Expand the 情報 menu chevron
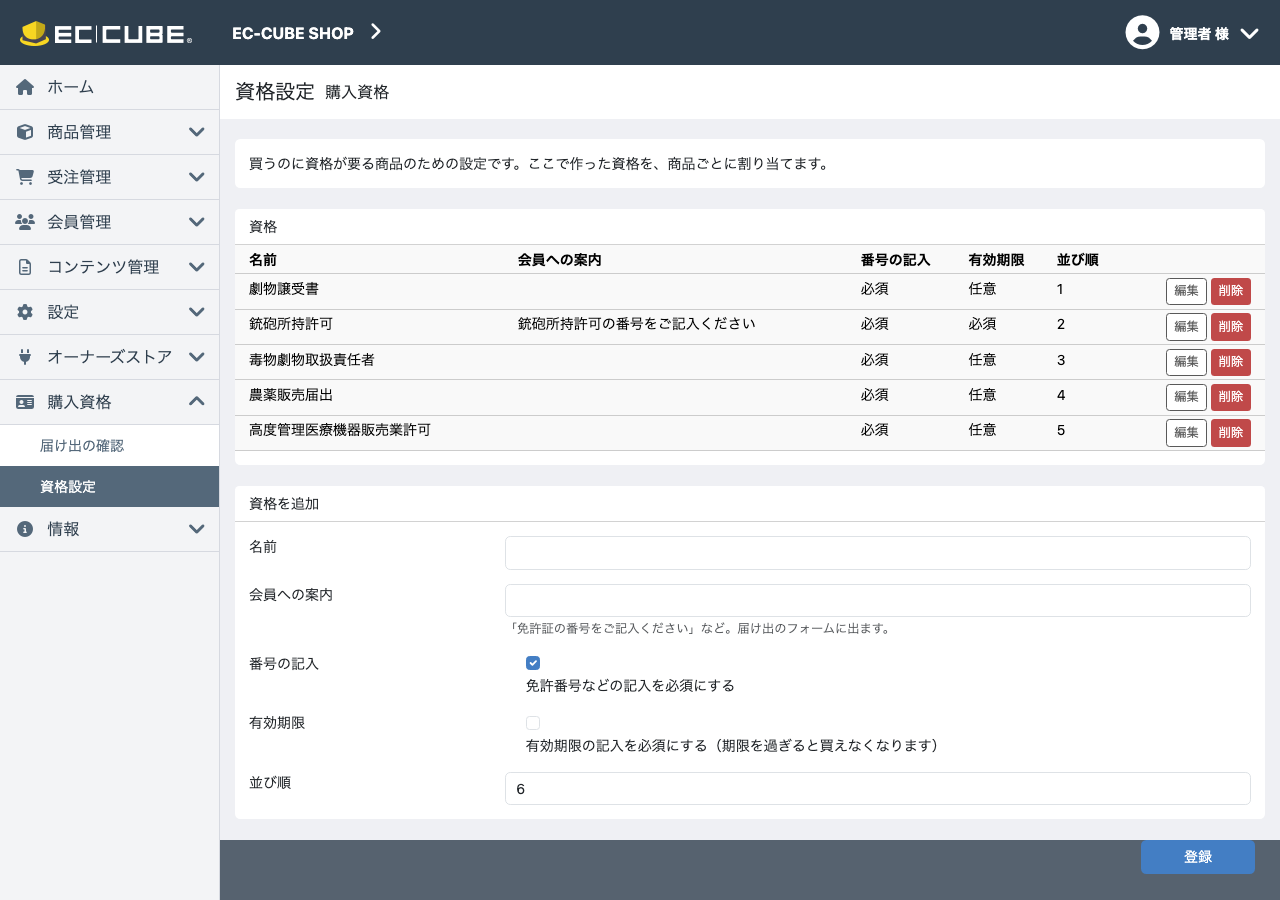This screenshot has width=1280, height=900. (197, 529)
